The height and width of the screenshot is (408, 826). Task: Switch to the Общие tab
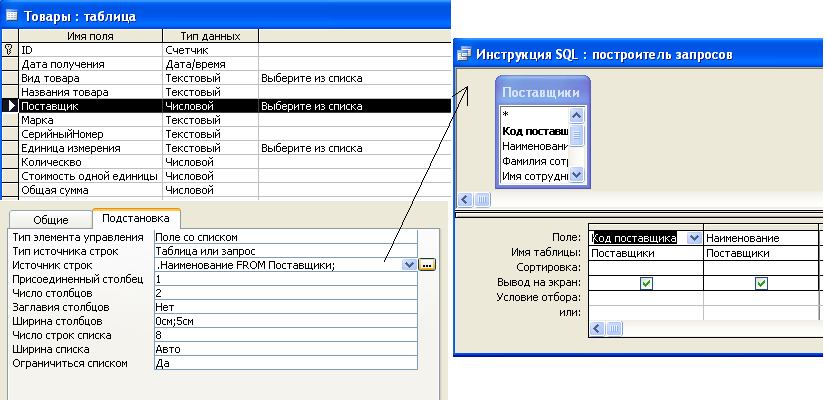click(x=51, y=220)
